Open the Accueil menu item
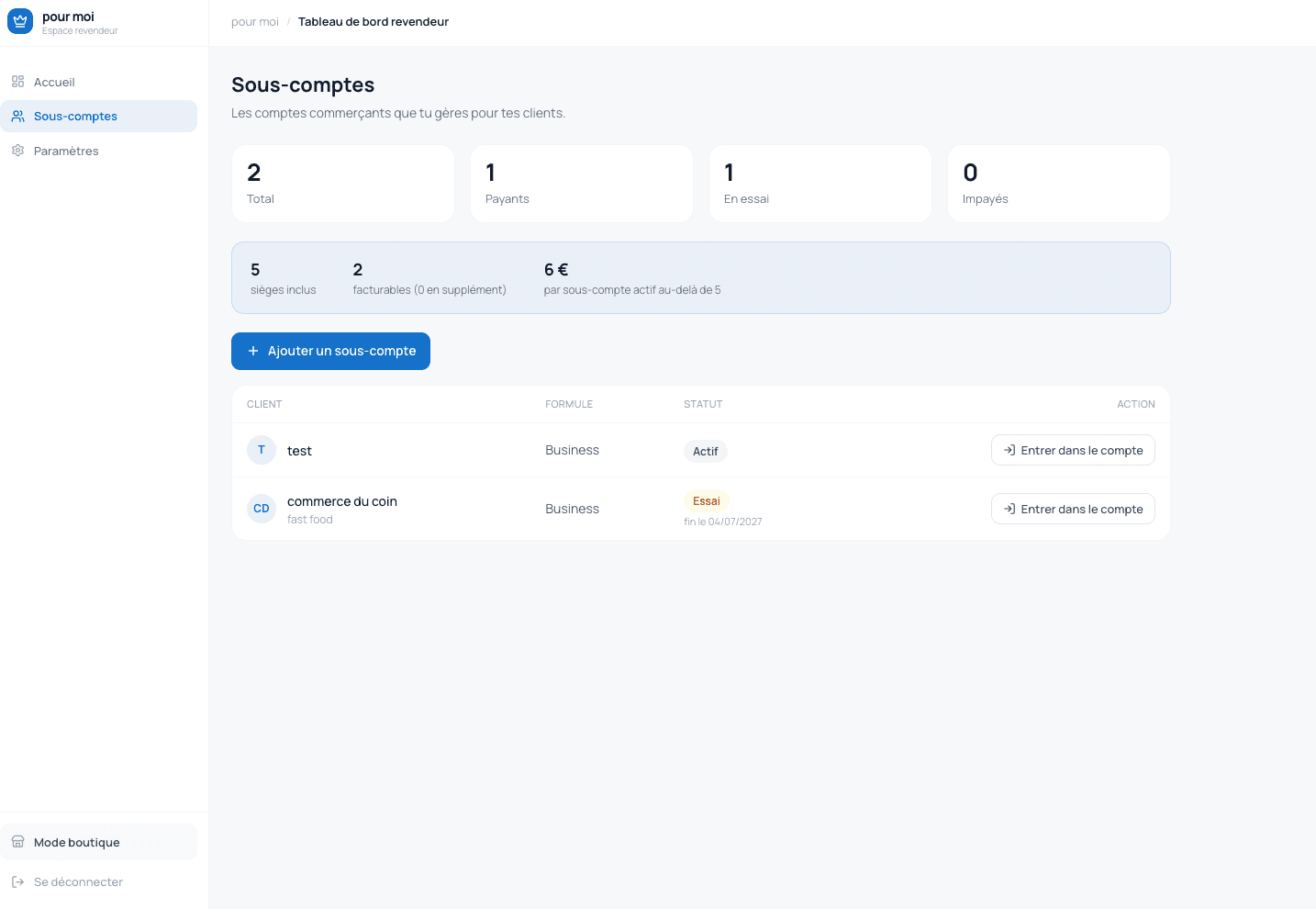This screenshot has width=1316, height=909. coord(98,82)
